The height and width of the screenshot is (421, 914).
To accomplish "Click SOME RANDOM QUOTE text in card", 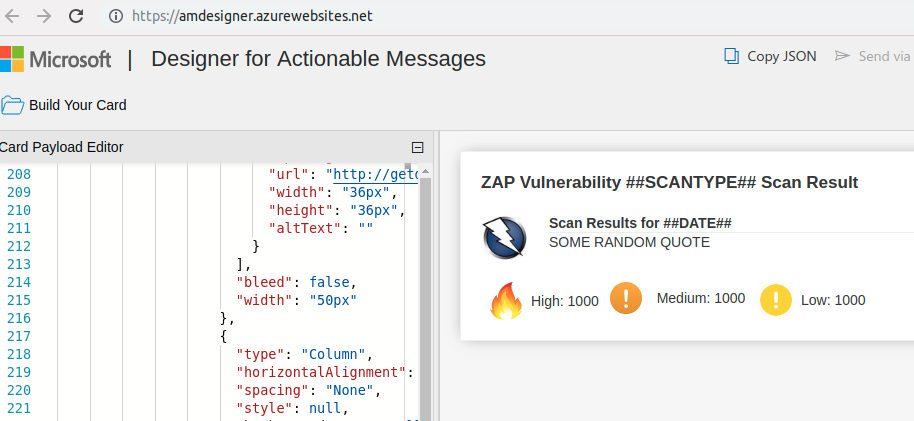I will [630, 242].
